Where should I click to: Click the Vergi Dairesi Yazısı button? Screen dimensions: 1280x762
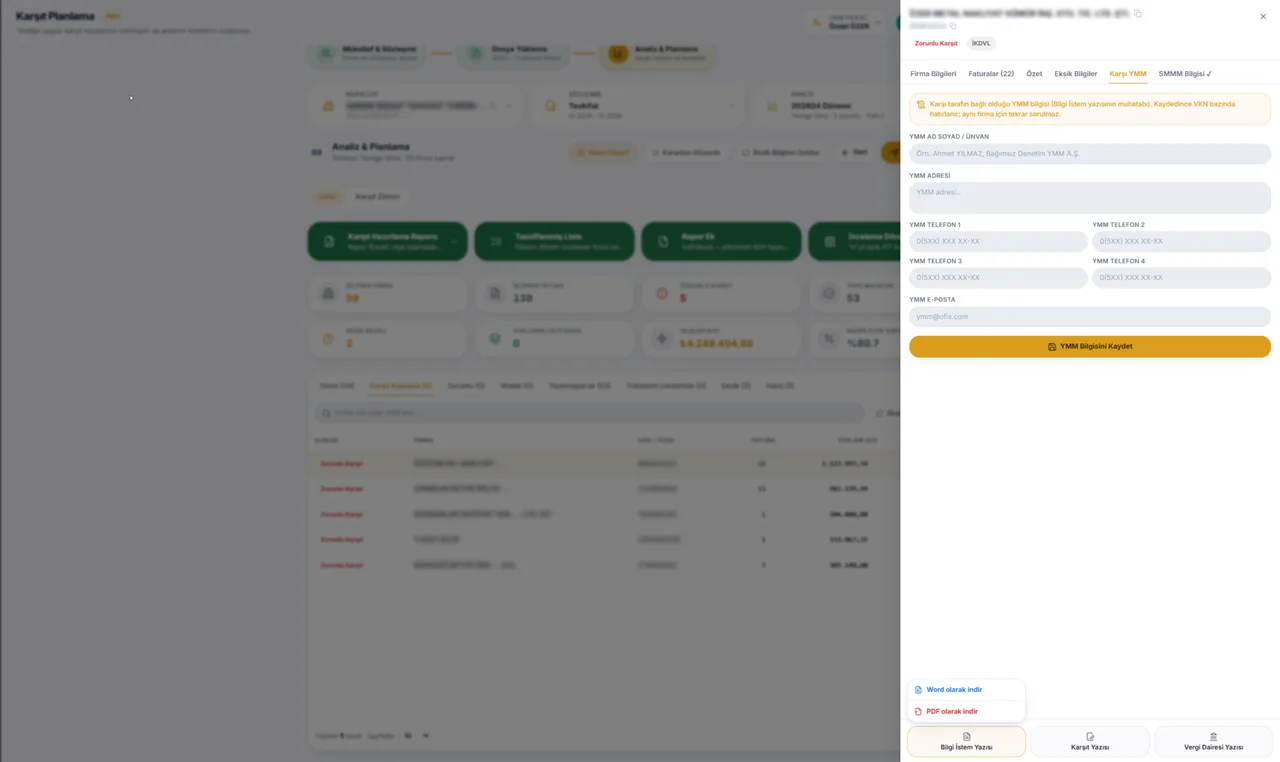tap(1213, 741)
